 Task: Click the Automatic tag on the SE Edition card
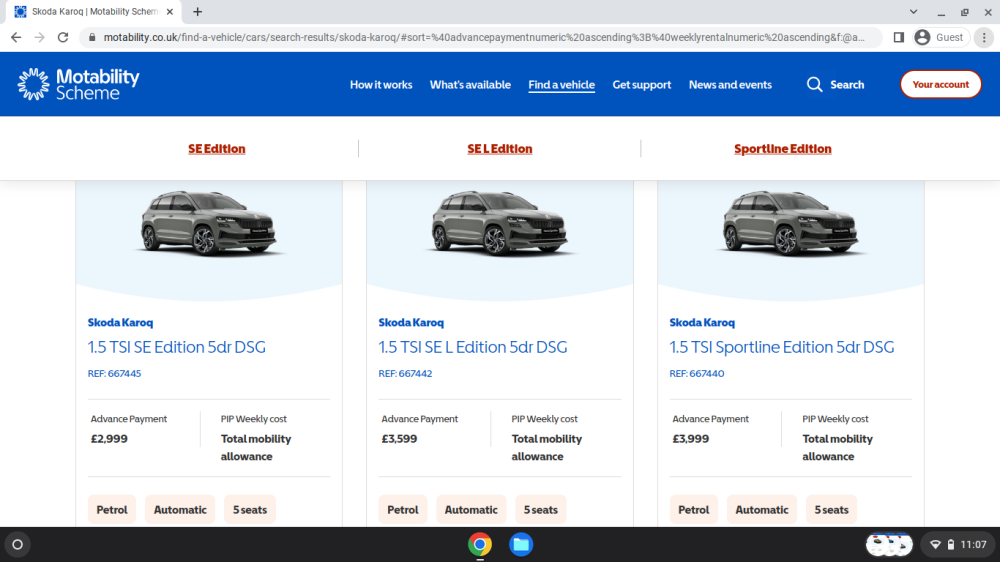pyautogui.click(x=180, y=510)
